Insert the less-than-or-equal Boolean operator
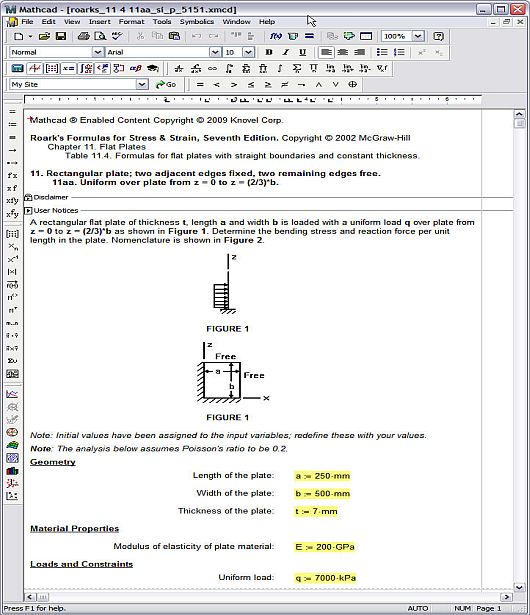Image resolution: width=530 pixels, height=615 pixels. coord(251,84)
